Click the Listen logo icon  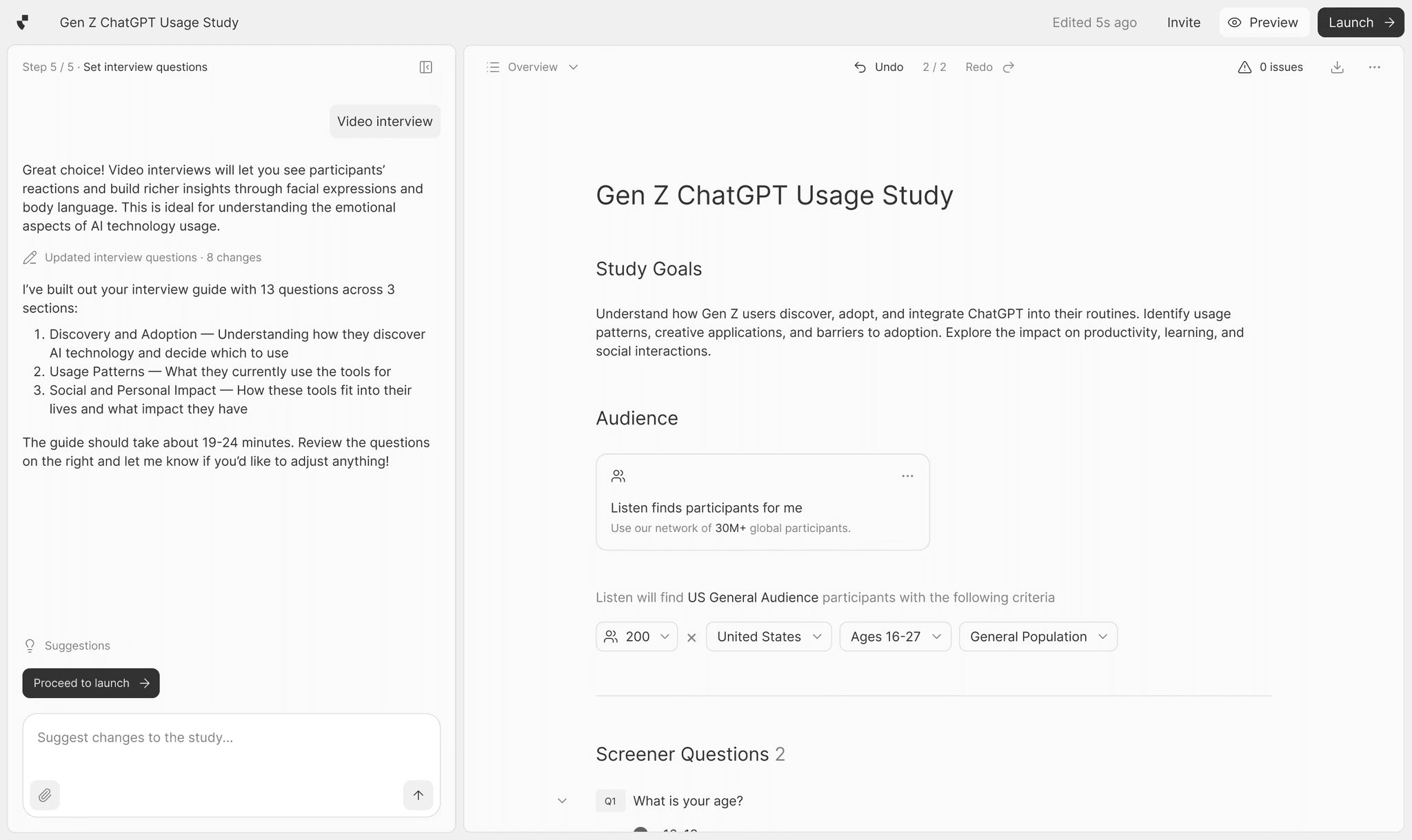click(23, 23)
